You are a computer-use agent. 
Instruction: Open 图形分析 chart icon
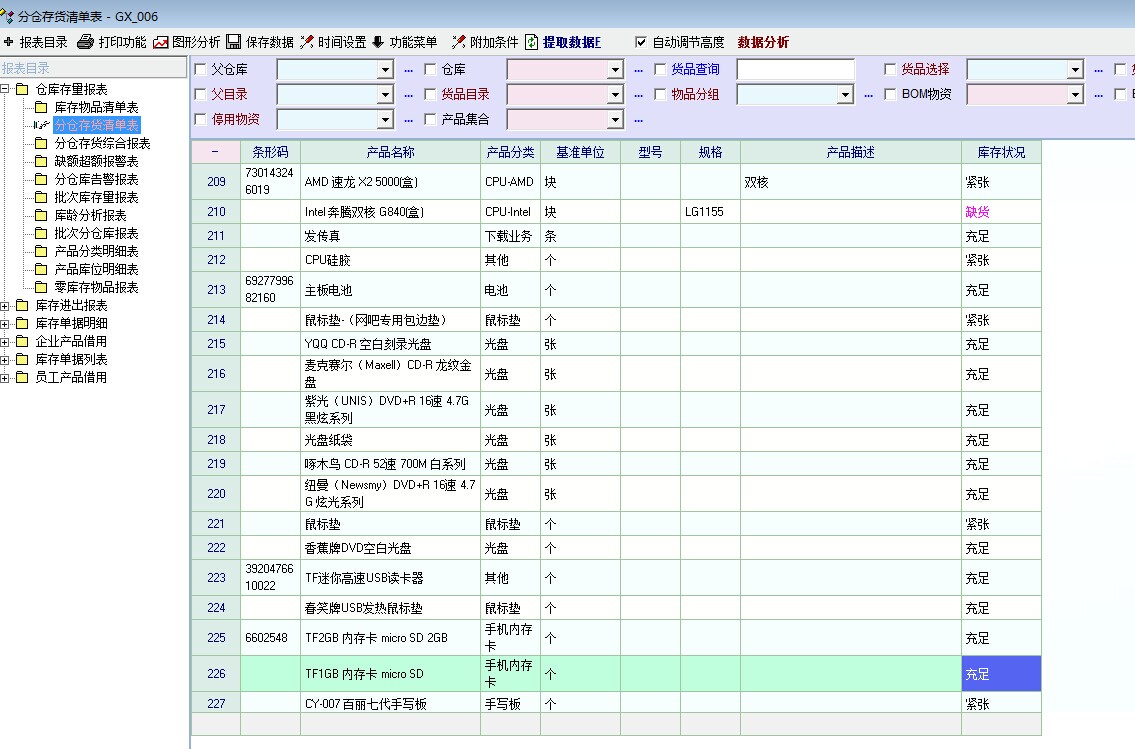point(161,42)
